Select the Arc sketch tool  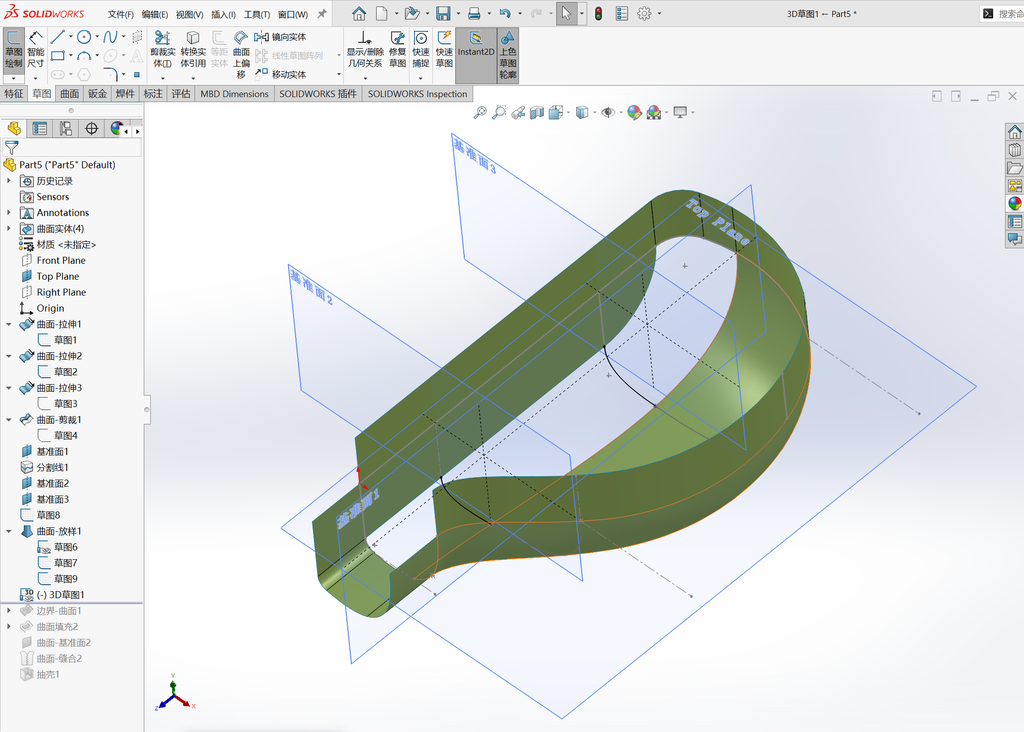(84, 56)
